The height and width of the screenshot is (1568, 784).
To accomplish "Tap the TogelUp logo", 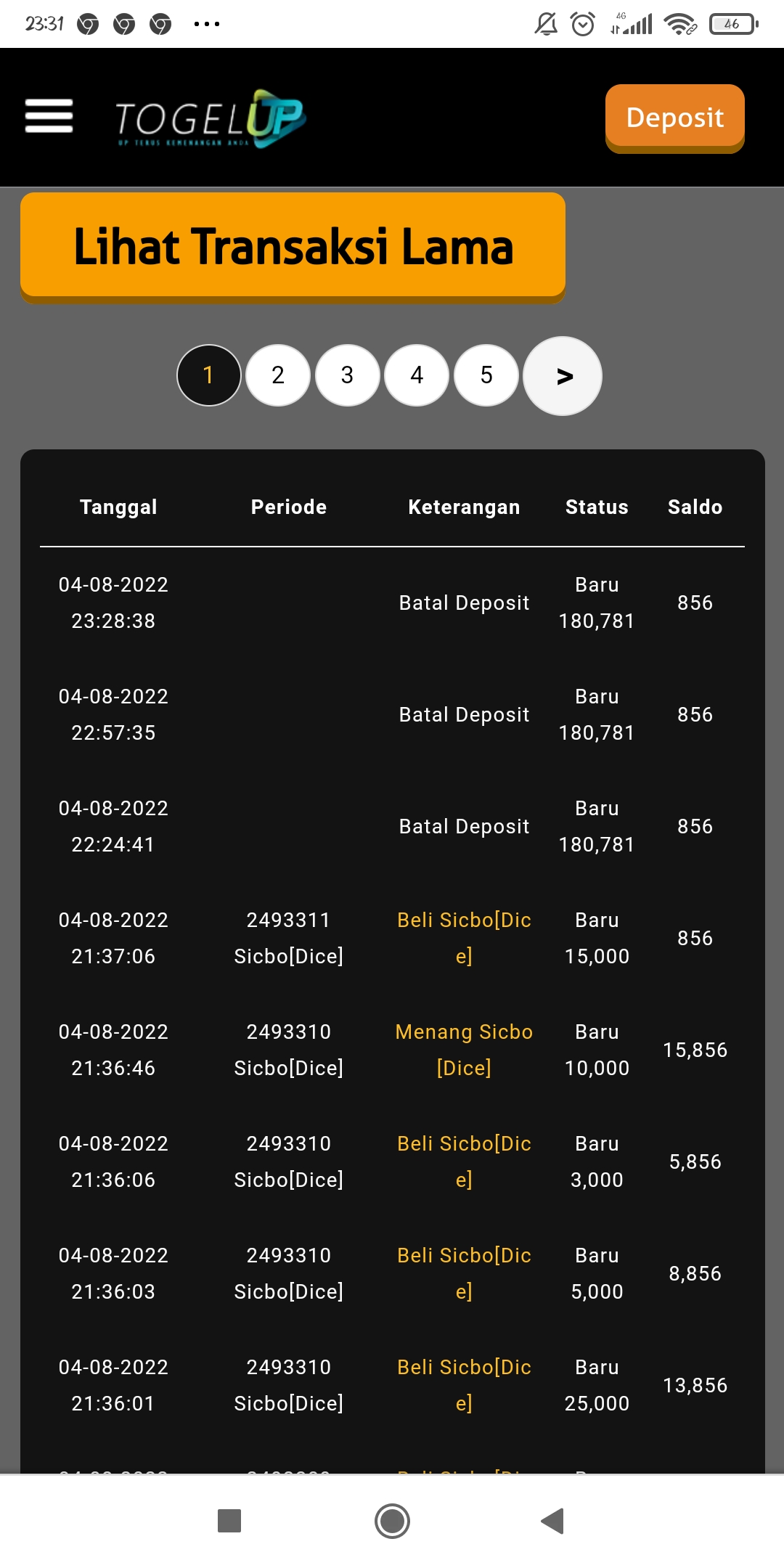I will pyautogui.click(x=210, y=118).
